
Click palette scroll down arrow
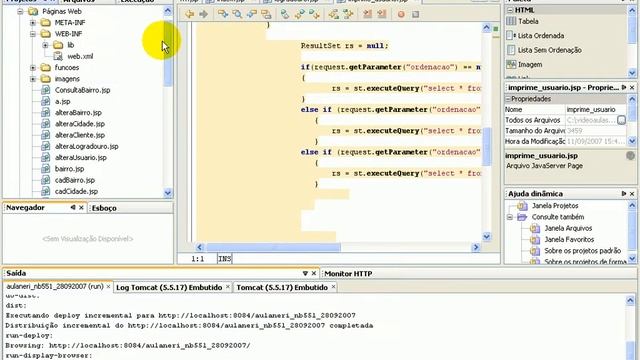tap(632, 73)
